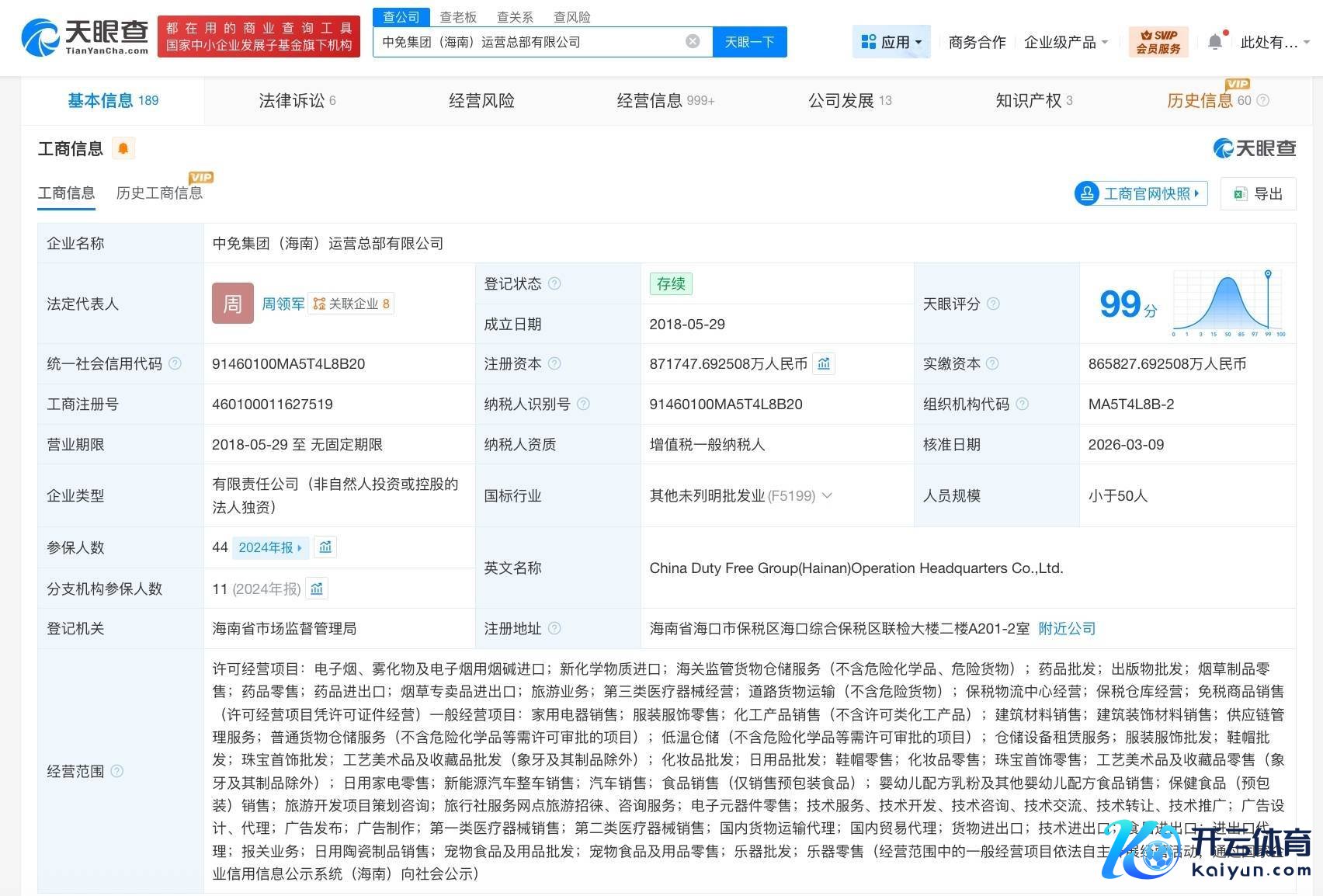Click the clear search text icon
The height and width of the screenshot is (896, 1323).
pos(693,42)
